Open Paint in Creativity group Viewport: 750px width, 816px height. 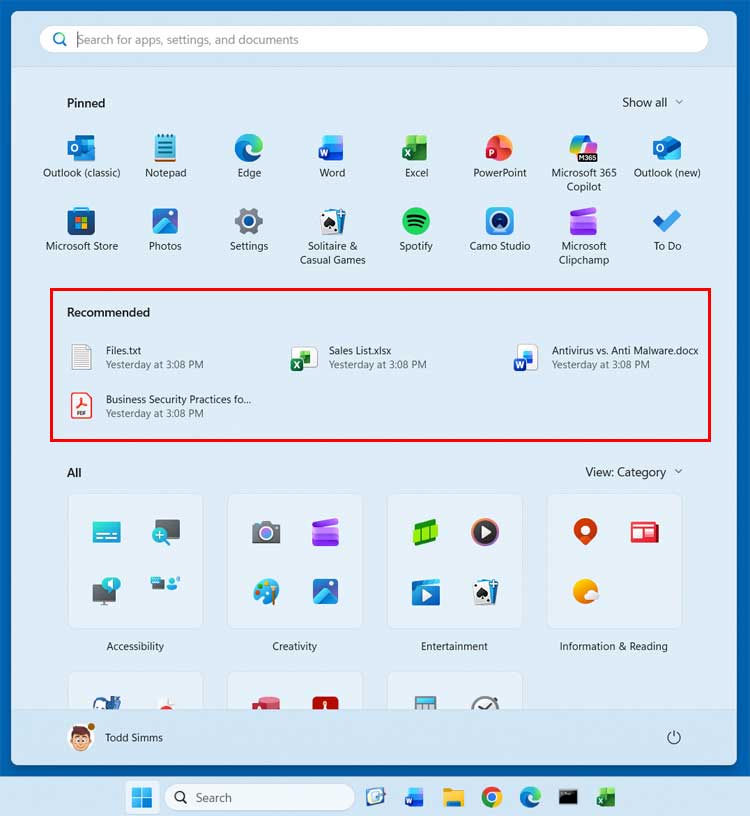pos(266,592)
